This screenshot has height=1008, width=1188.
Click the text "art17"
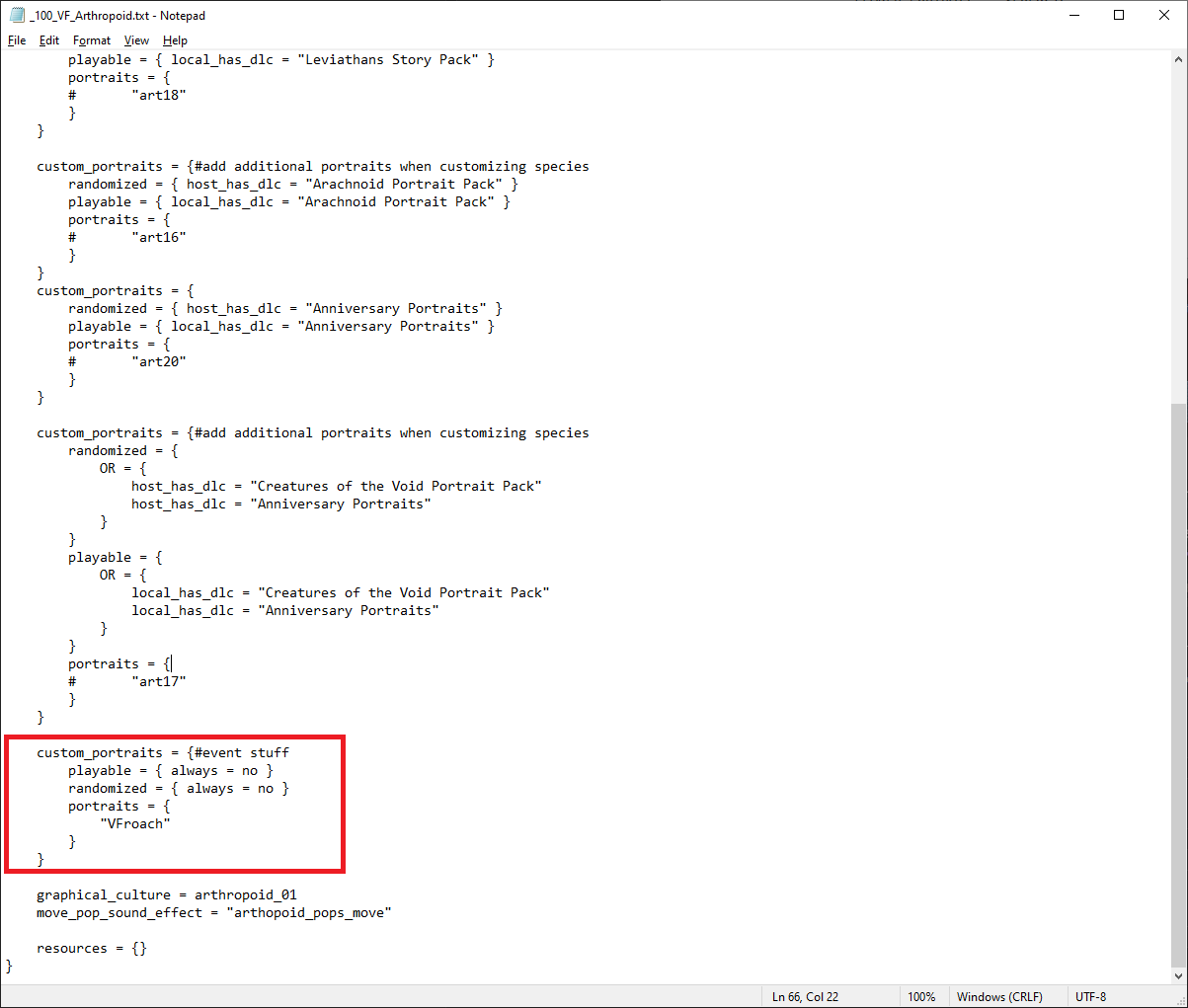click(x=159, y=681)
